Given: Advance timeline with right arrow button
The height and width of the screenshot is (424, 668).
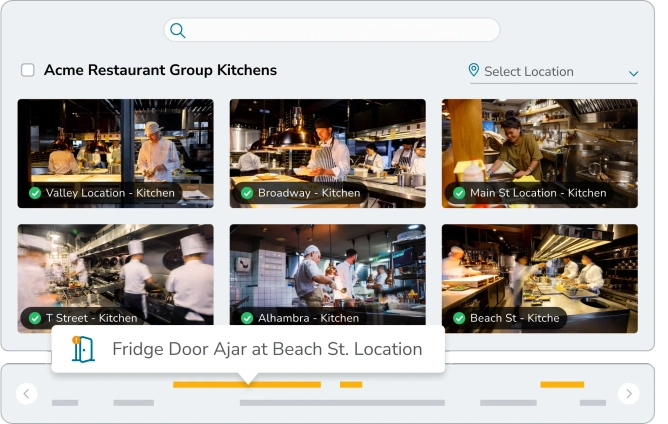Looking at the screenshot, I should (628, 394).
